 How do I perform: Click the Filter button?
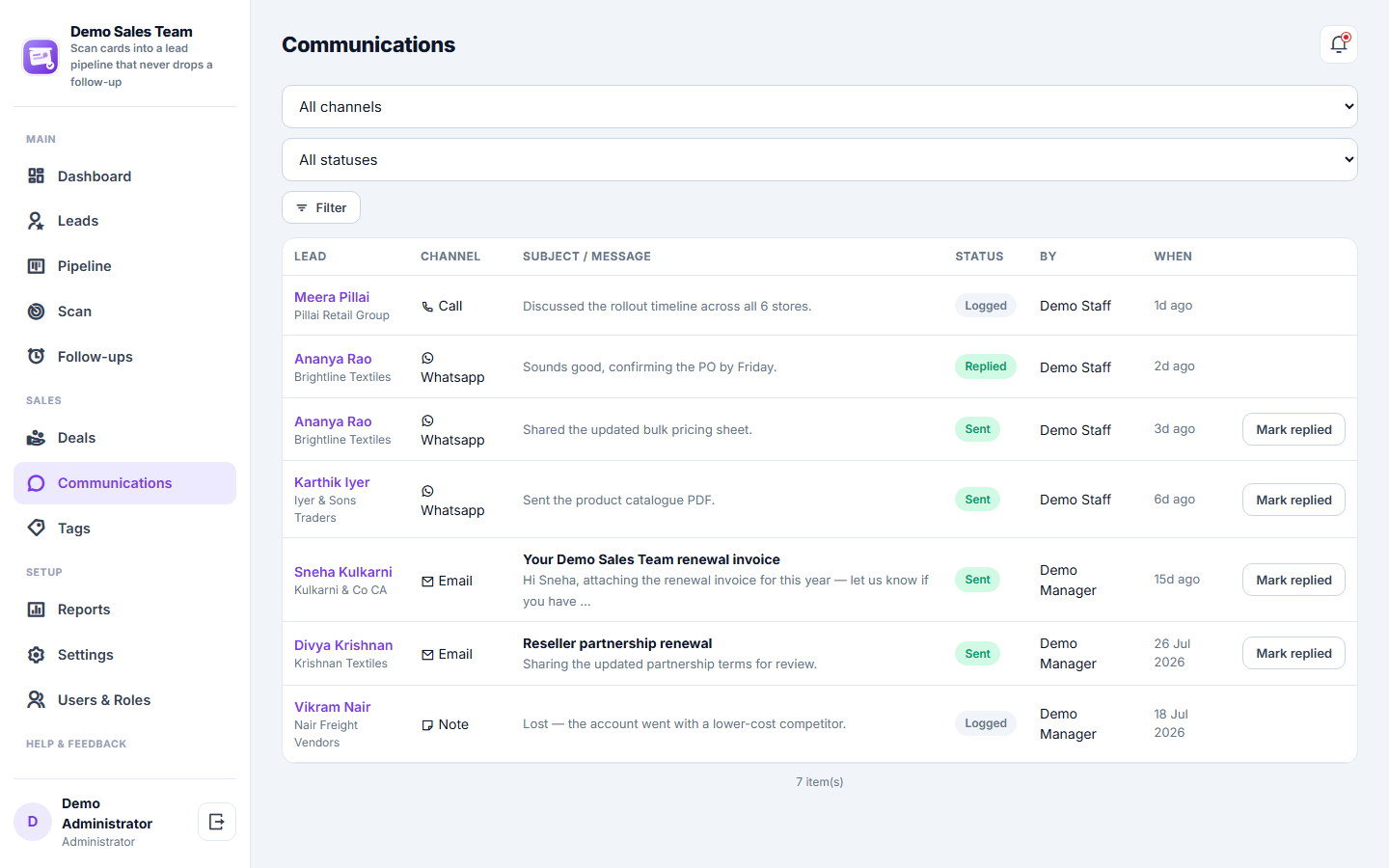[321, 207]
